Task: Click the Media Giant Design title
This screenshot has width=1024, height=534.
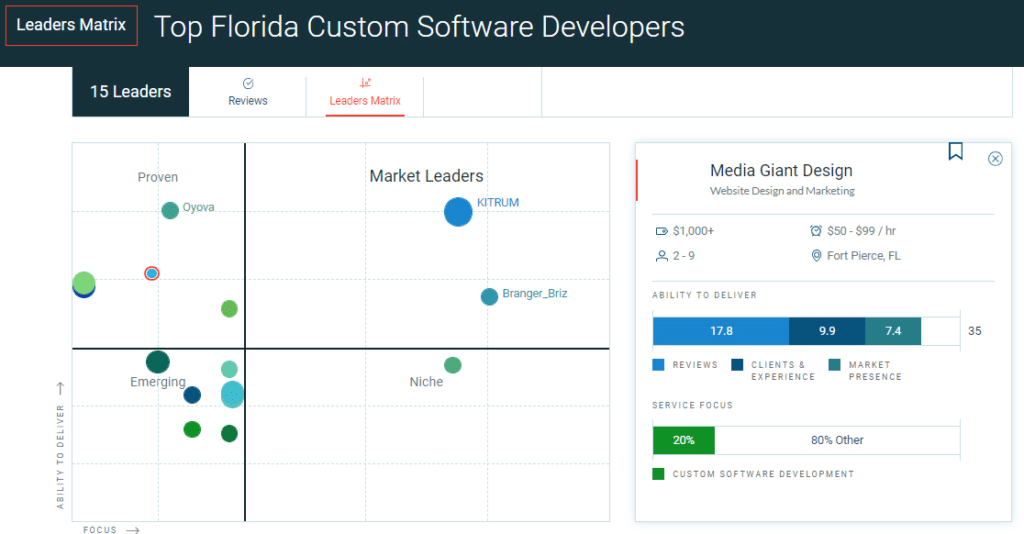Action: tap(781, 170)
